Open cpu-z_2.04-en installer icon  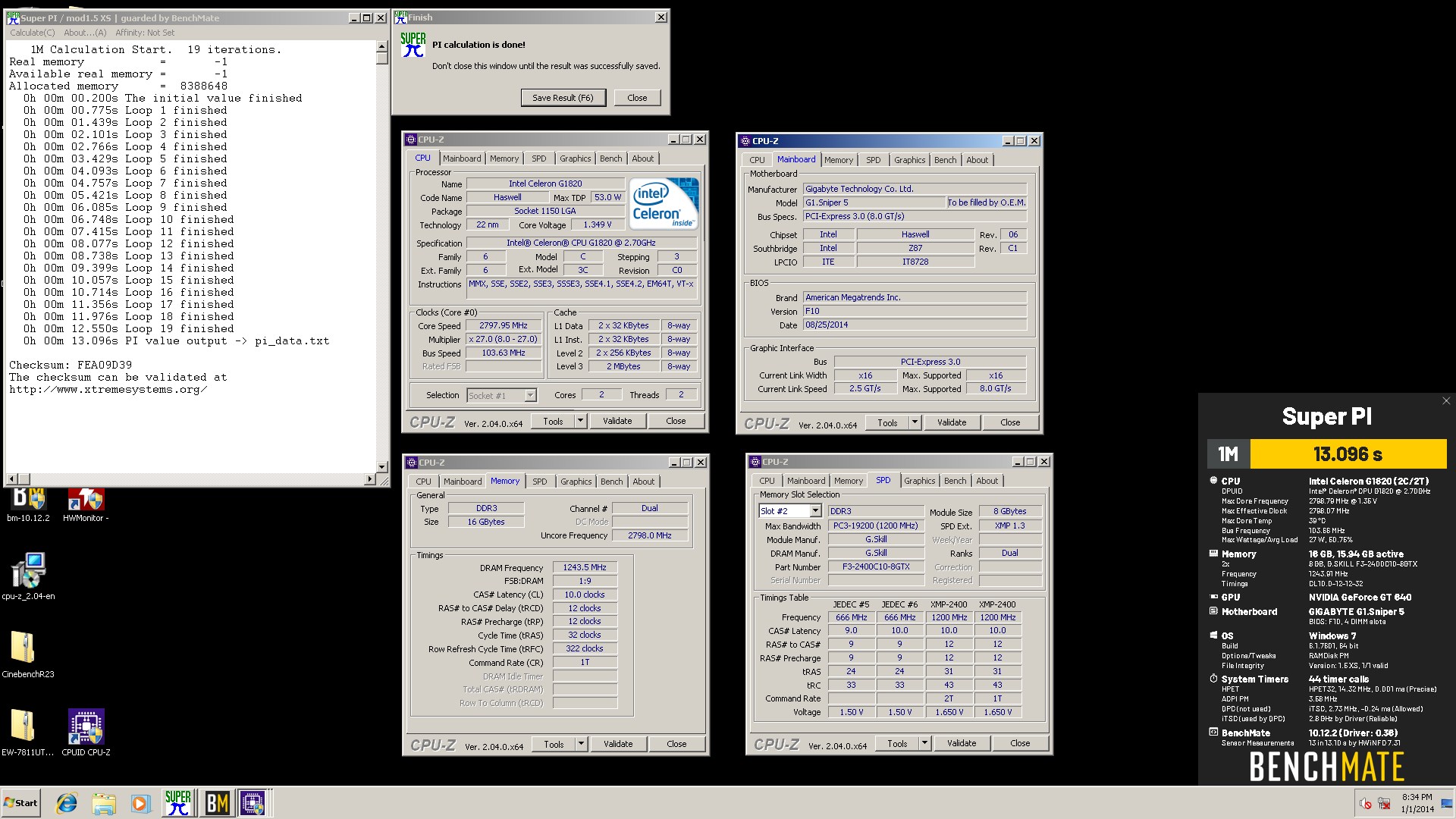point(28,576)
